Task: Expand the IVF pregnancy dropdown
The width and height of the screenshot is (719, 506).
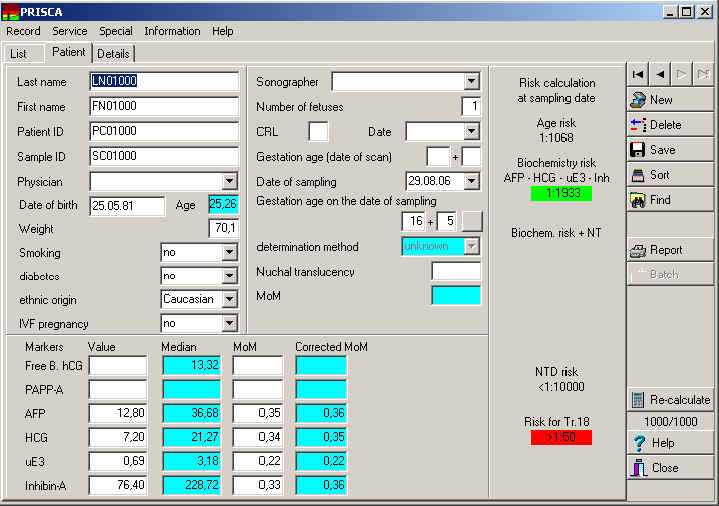Action: point(229,323)
